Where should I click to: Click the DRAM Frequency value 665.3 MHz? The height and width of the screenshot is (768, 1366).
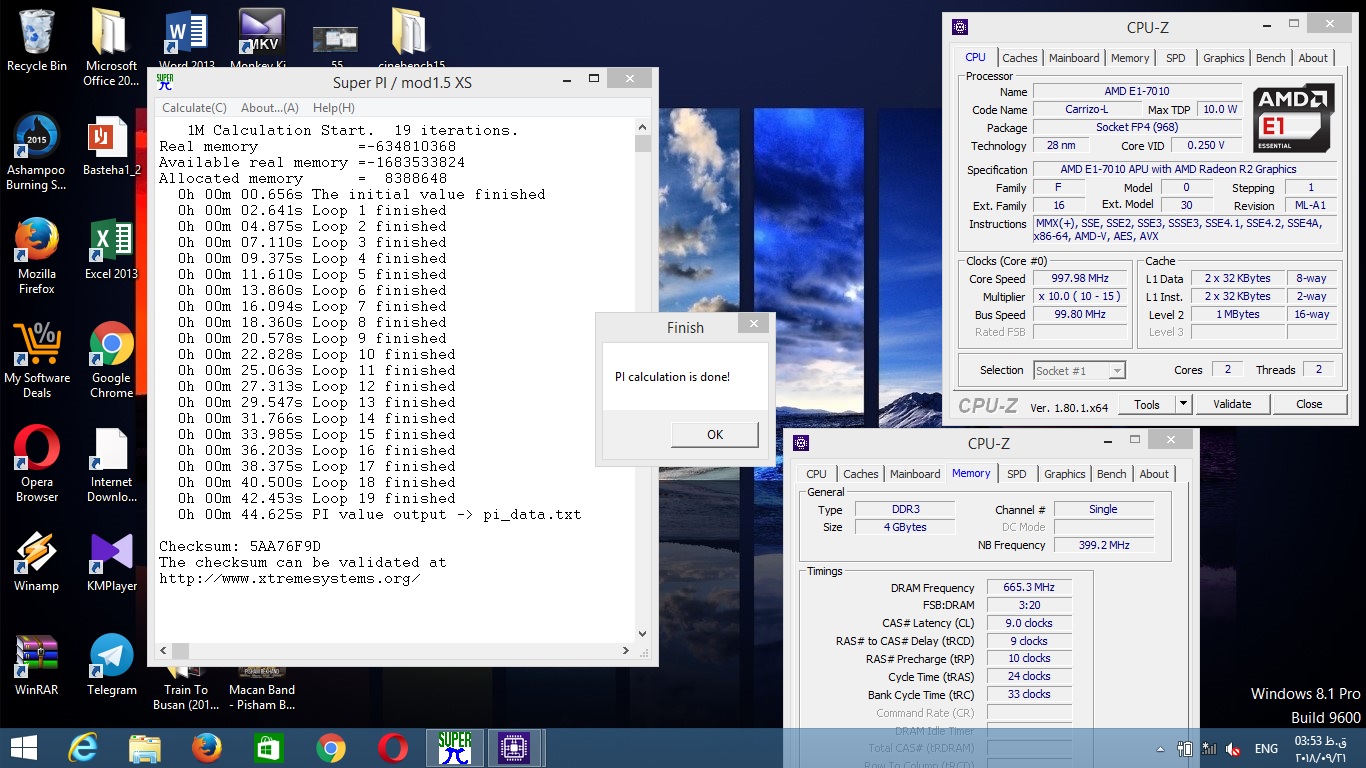coord(1029,587)
